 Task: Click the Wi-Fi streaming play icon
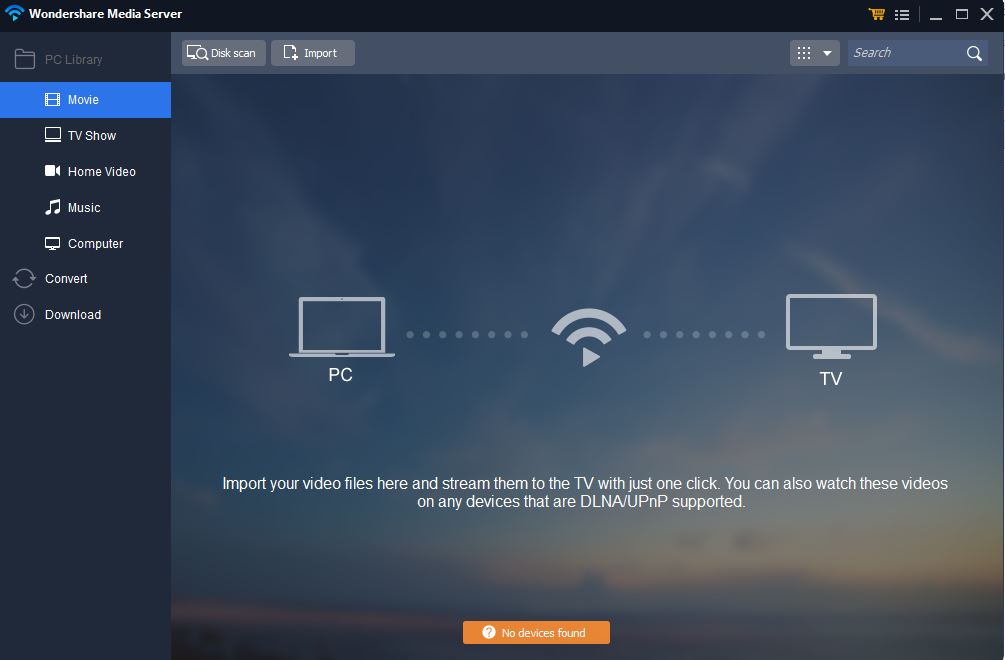(588, 338)
